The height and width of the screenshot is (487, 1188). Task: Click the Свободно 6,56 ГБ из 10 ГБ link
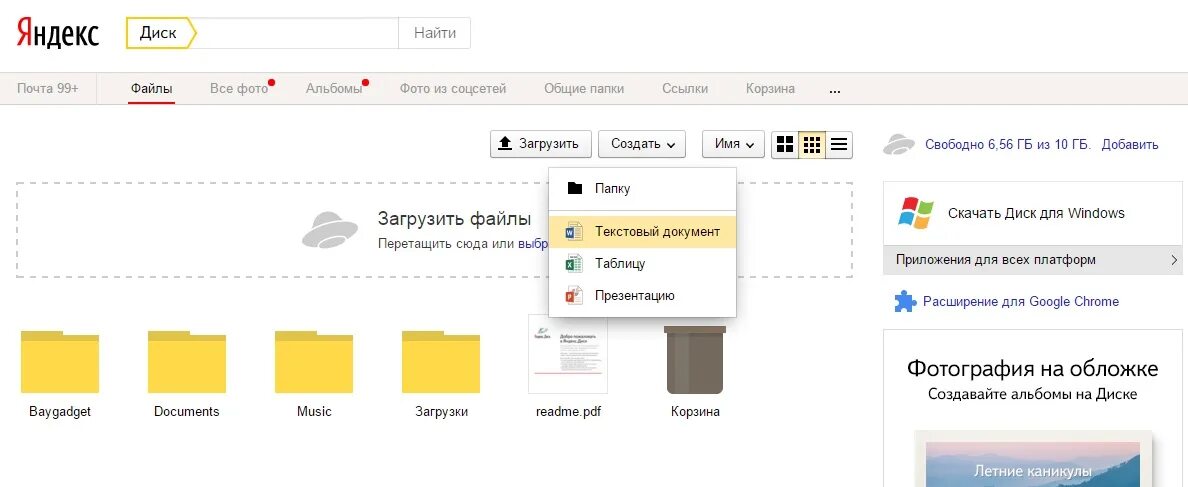pyautogui.click(x=1007, y=145)
